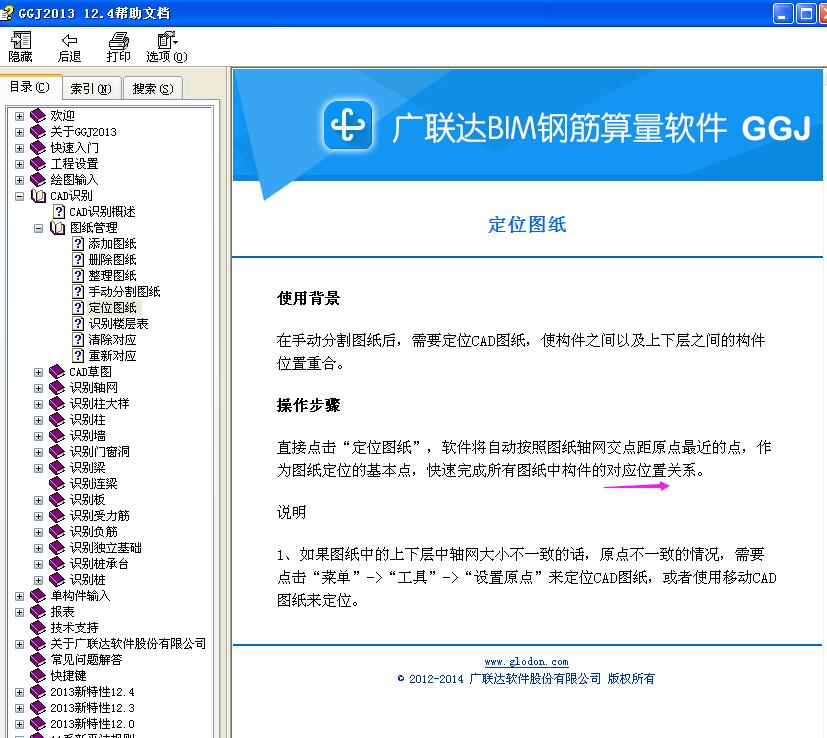This screenshot has height=738, width=827.
Task: Switch to the 目录(C) tab
Action: (x=30, y=87)
